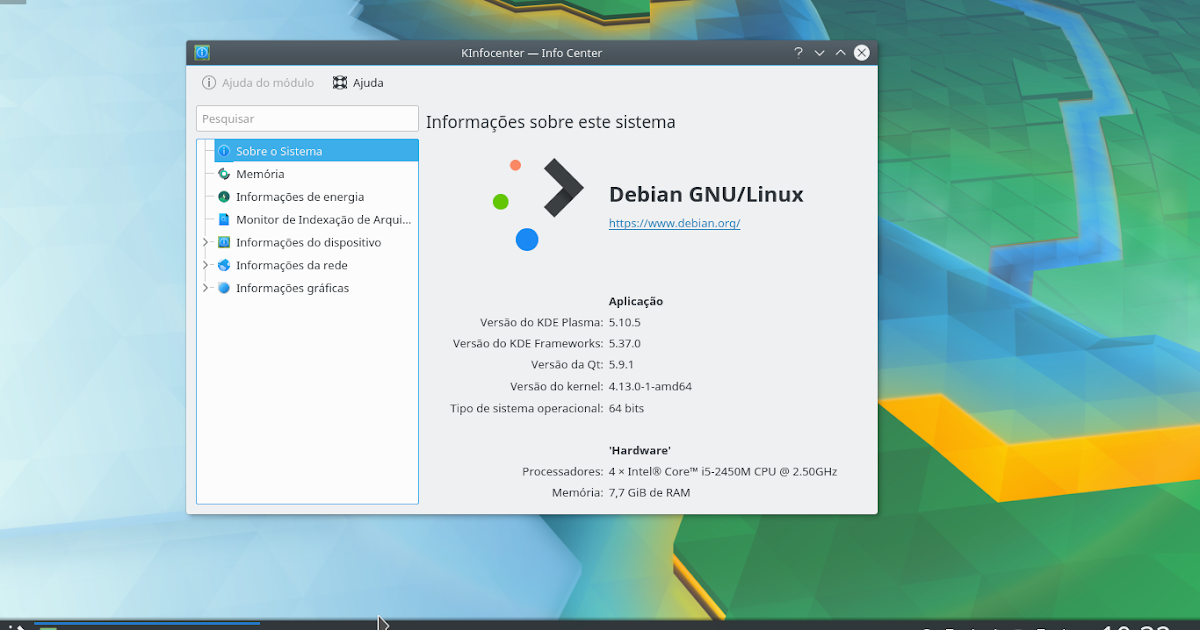Click the Monitor de Indexação file icon

pos(224,220)
